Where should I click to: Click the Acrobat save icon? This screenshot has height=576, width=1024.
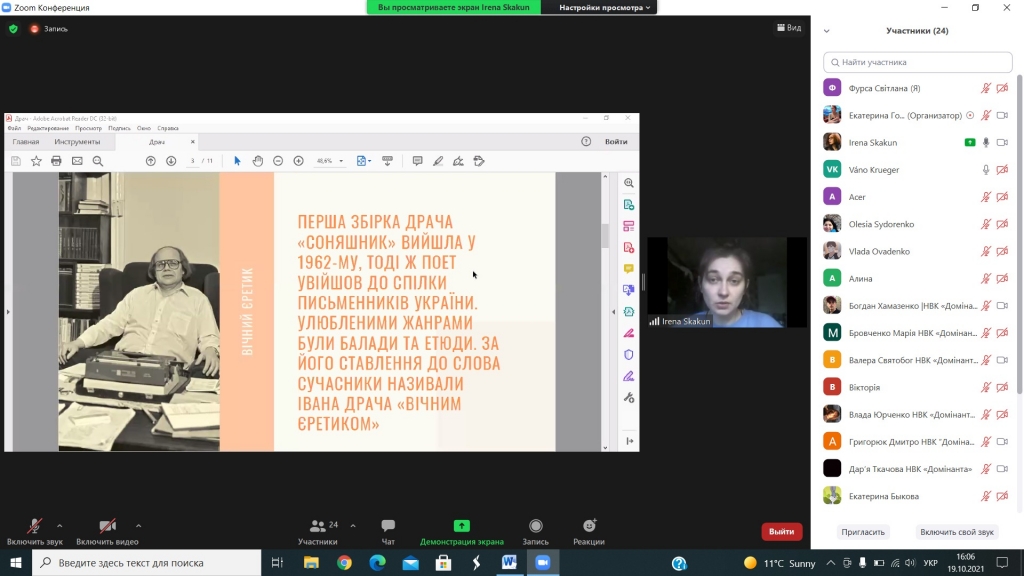click(16, 161)
